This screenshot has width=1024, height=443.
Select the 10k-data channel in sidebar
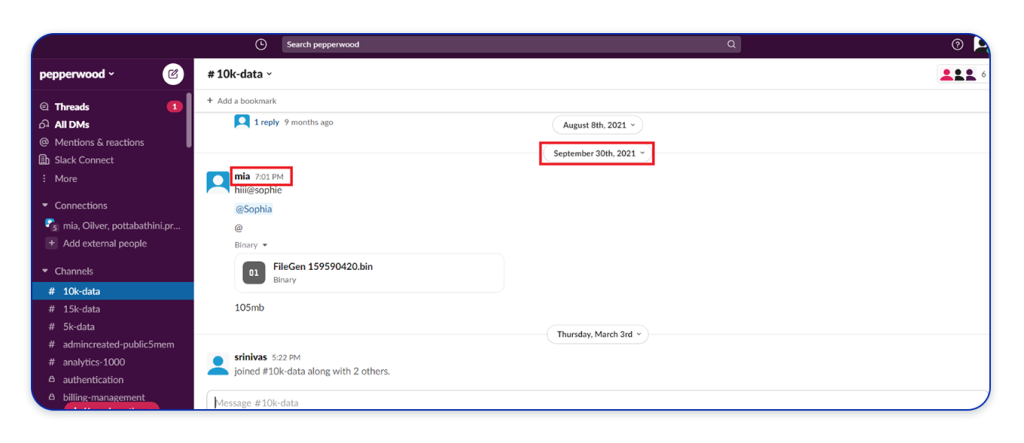point(112,291)
